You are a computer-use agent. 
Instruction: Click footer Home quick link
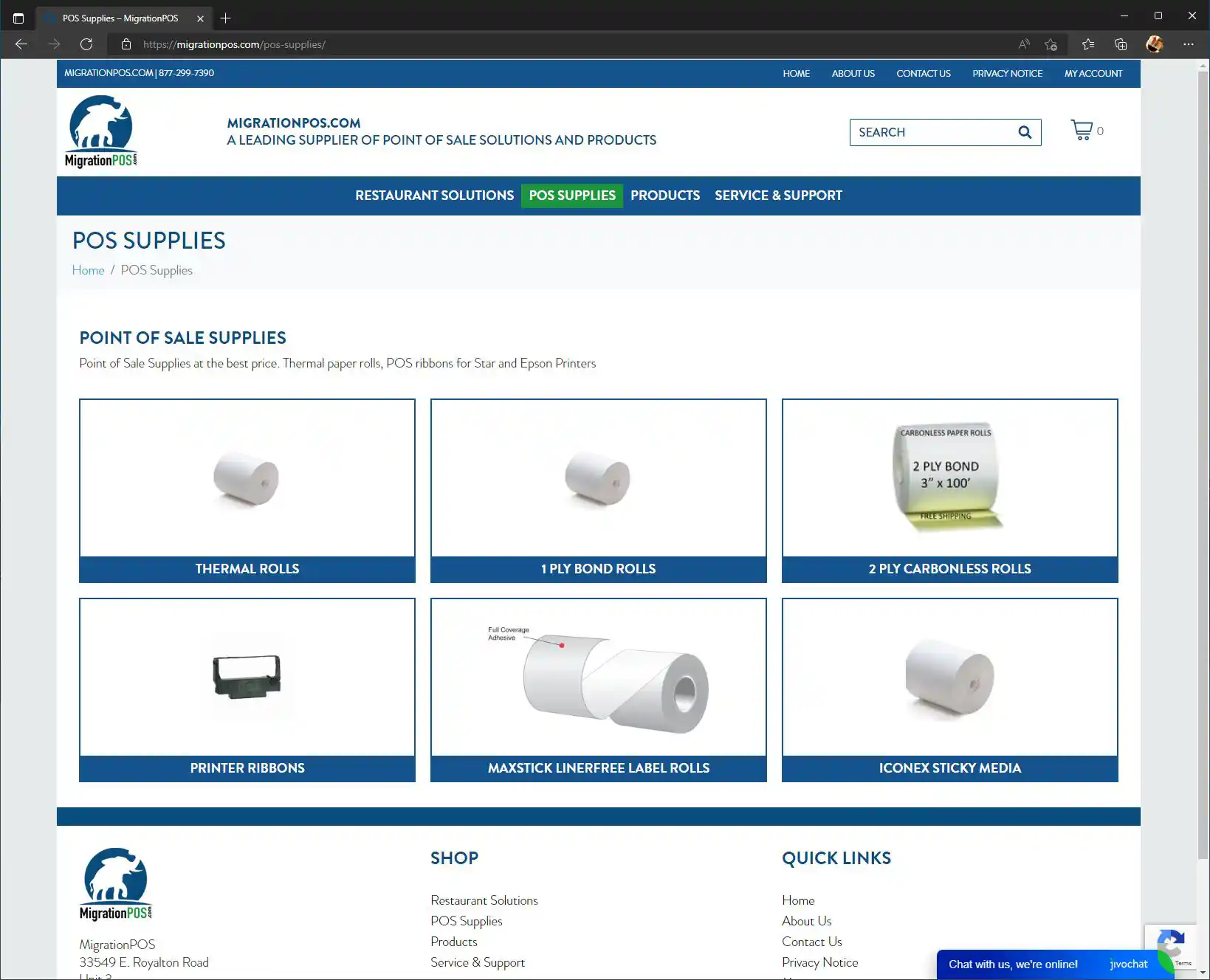(x=798, y=900)
